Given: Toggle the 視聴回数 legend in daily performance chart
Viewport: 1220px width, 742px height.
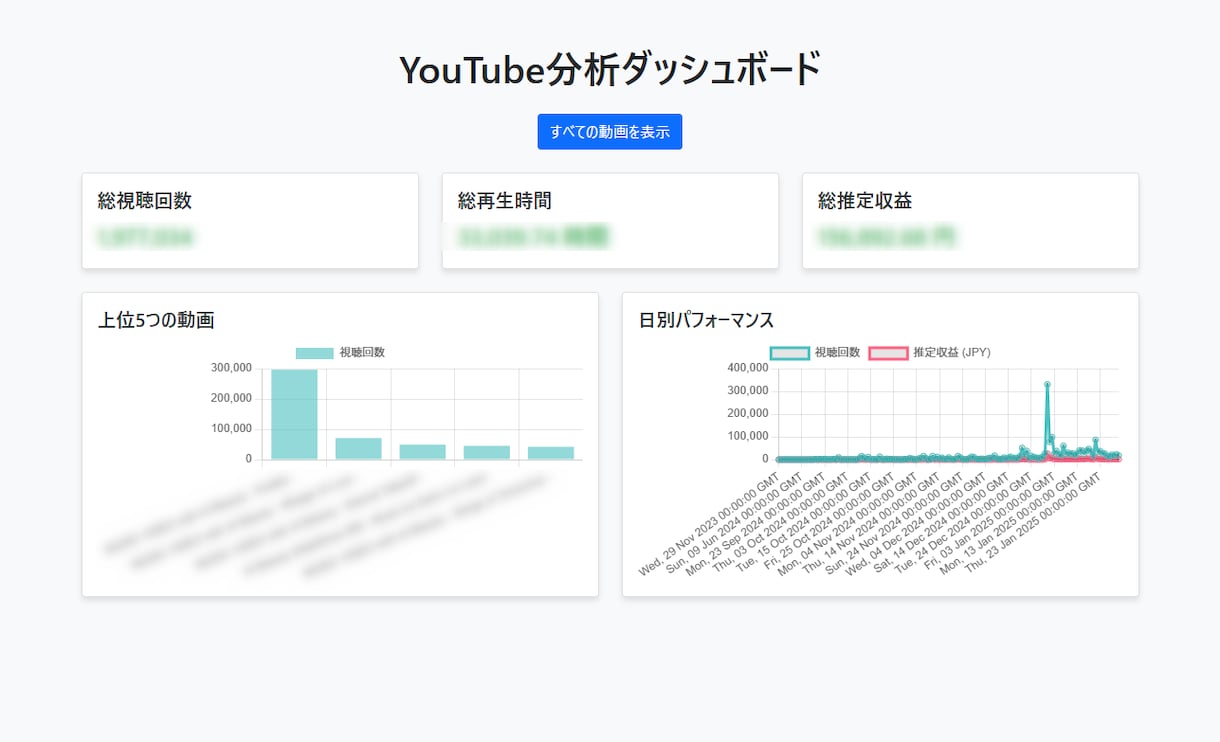Looking at the screenshot, I should [815, 353].
